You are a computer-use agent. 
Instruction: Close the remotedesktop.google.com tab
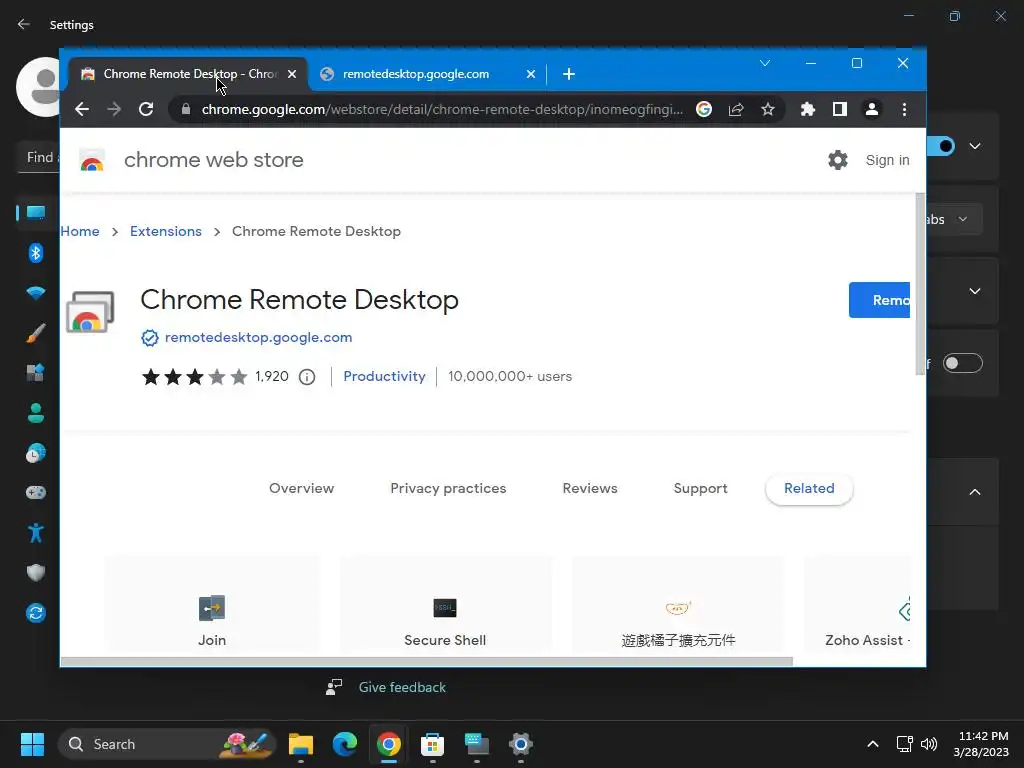(x=531, y=74)
